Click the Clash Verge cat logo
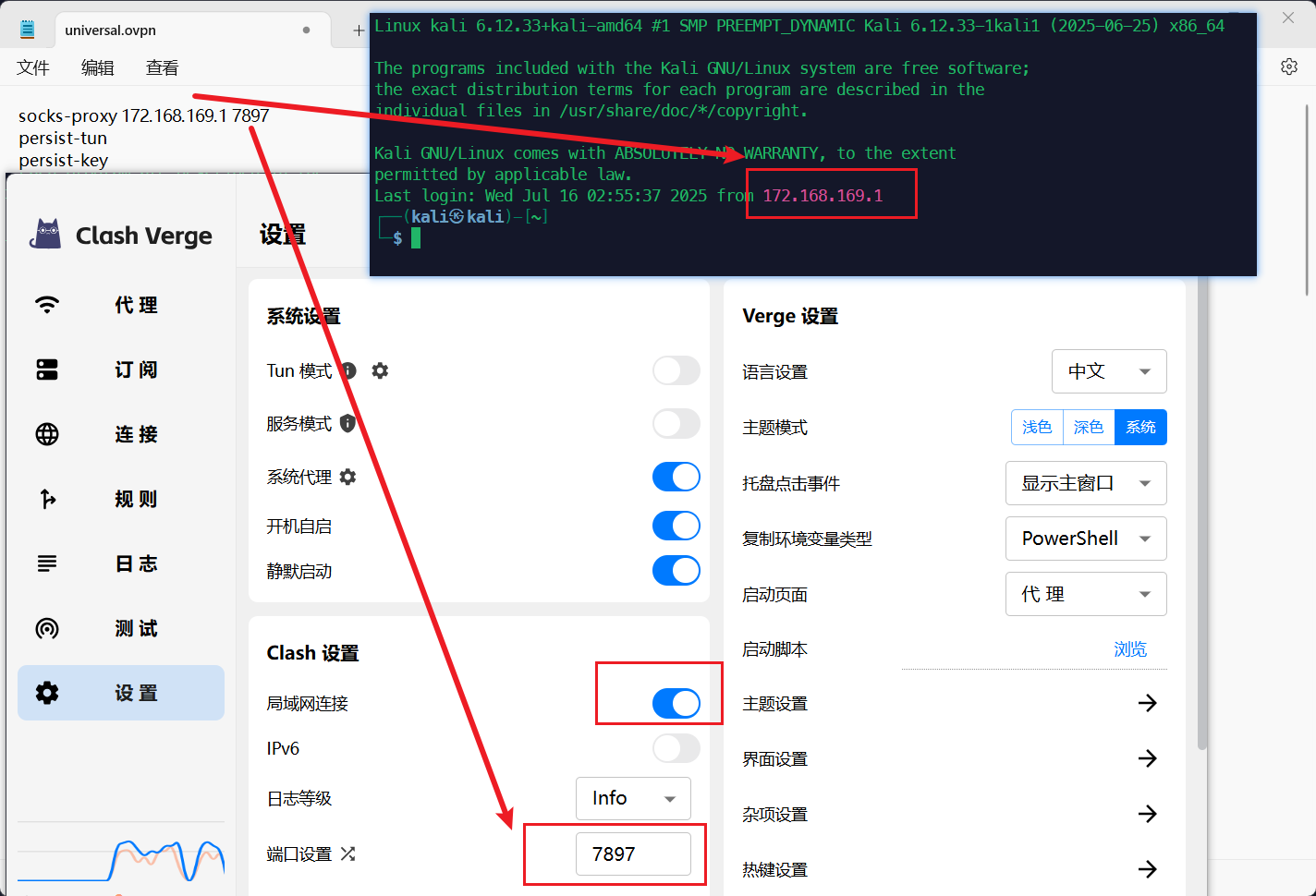Image resolution: width=1316 pixels, height=896 pixels. [45, 235]
